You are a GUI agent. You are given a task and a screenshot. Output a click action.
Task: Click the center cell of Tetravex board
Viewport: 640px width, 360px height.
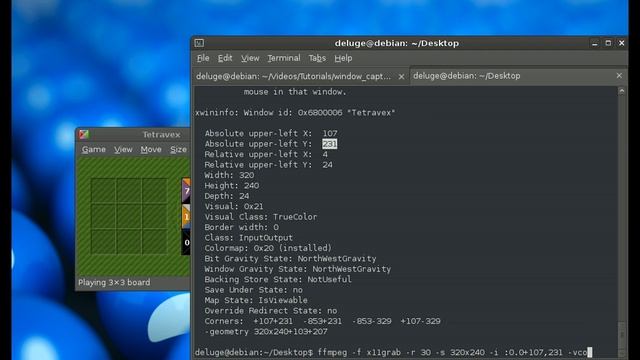coord(129,216)
